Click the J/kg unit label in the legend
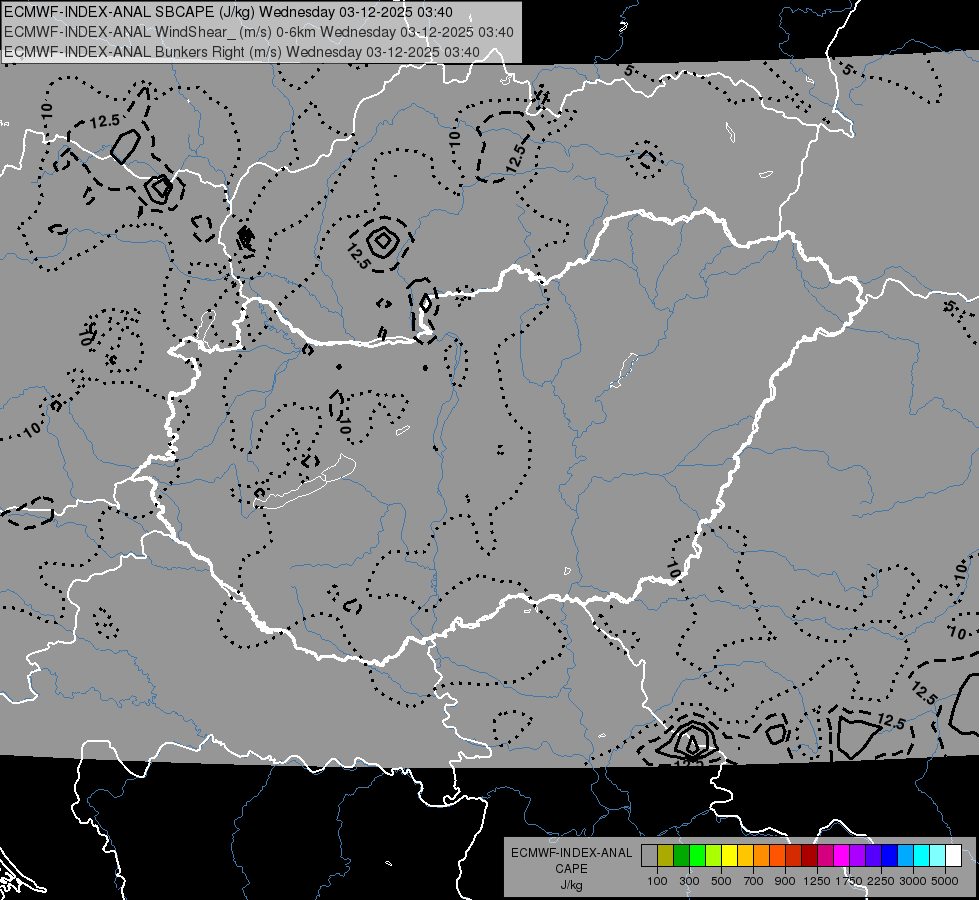 click(571, 885)
